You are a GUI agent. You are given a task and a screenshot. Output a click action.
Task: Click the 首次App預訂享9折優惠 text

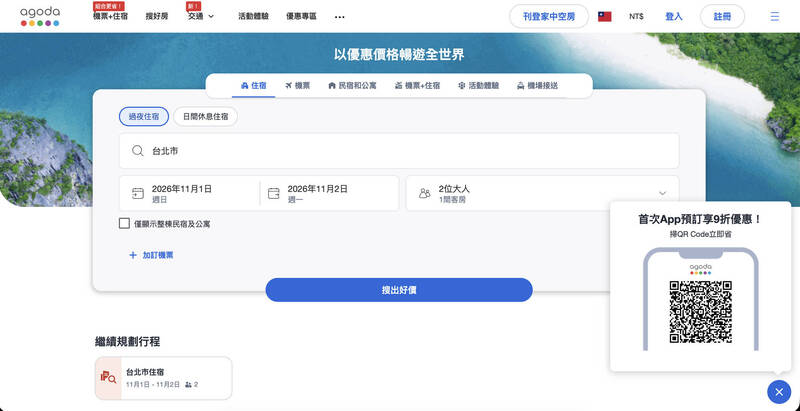tap(700, 219)
